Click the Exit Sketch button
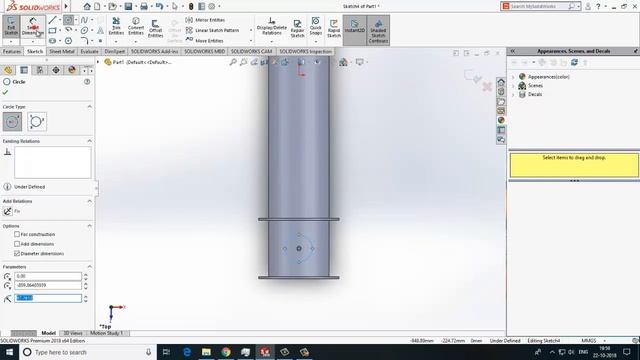Image resolution: width=640 pixels, height=360 pixels. 11,27
